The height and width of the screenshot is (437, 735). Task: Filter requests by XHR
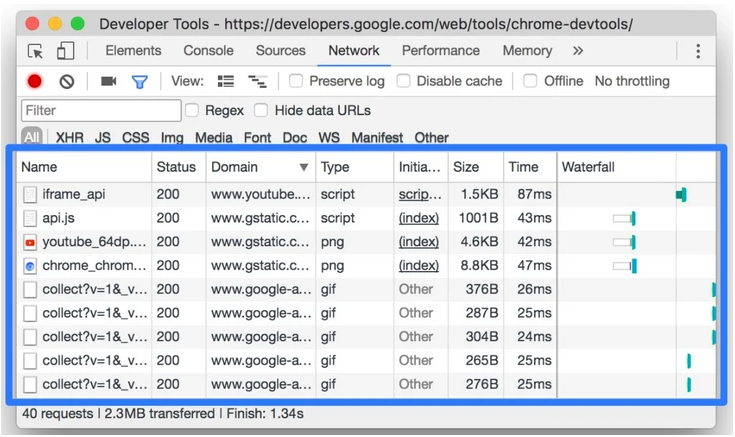pyautogui.click(x=69, y=137)
